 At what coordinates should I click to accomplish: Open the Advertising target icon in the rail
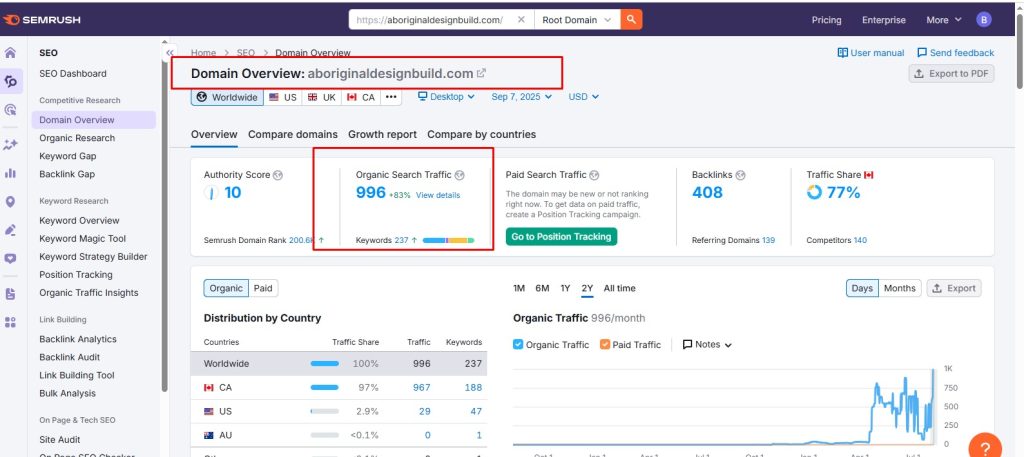pyautogui.click(x=10, y=110)
